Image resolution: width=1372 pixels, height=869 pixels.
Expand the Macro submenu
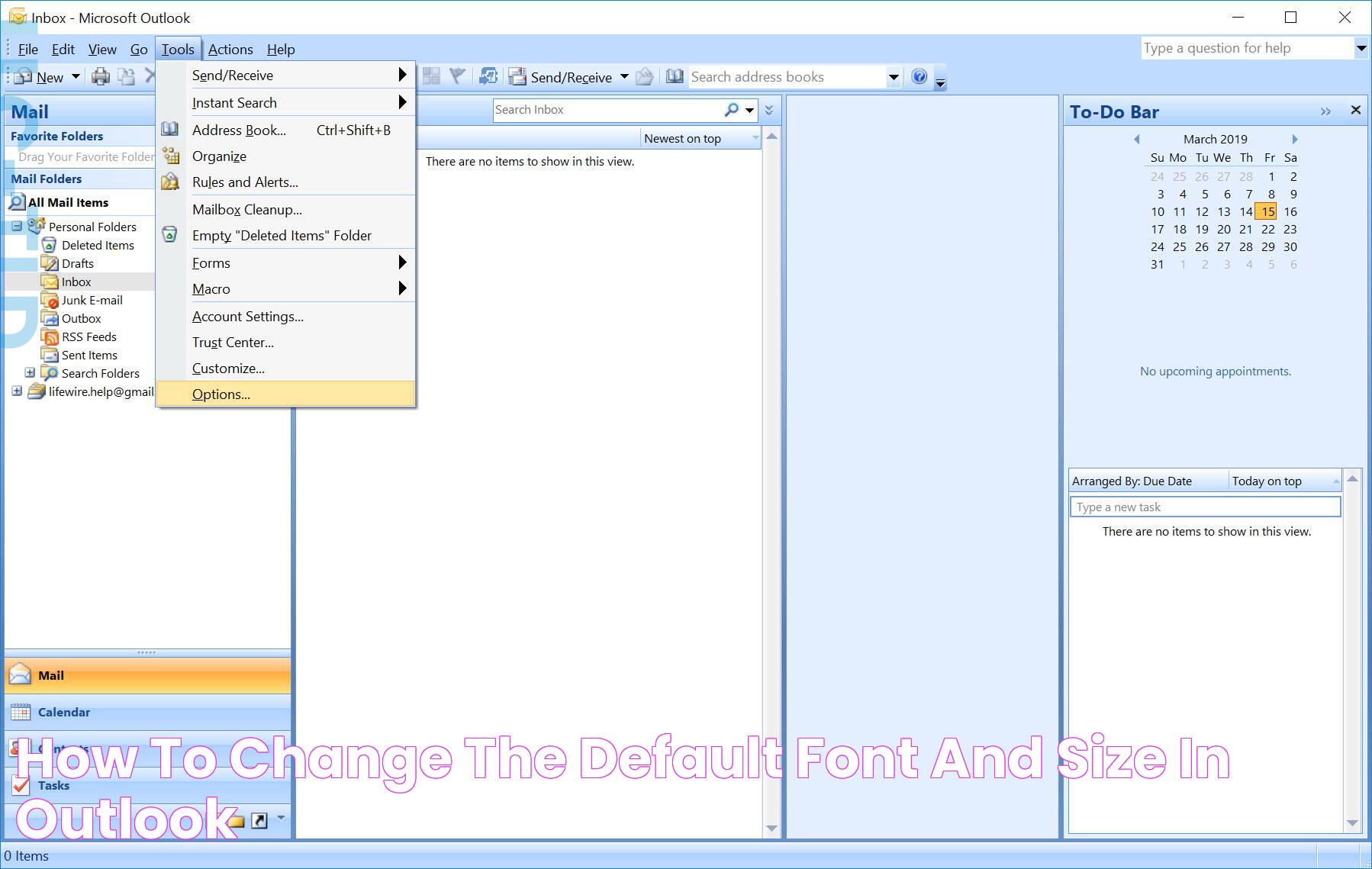285,289
